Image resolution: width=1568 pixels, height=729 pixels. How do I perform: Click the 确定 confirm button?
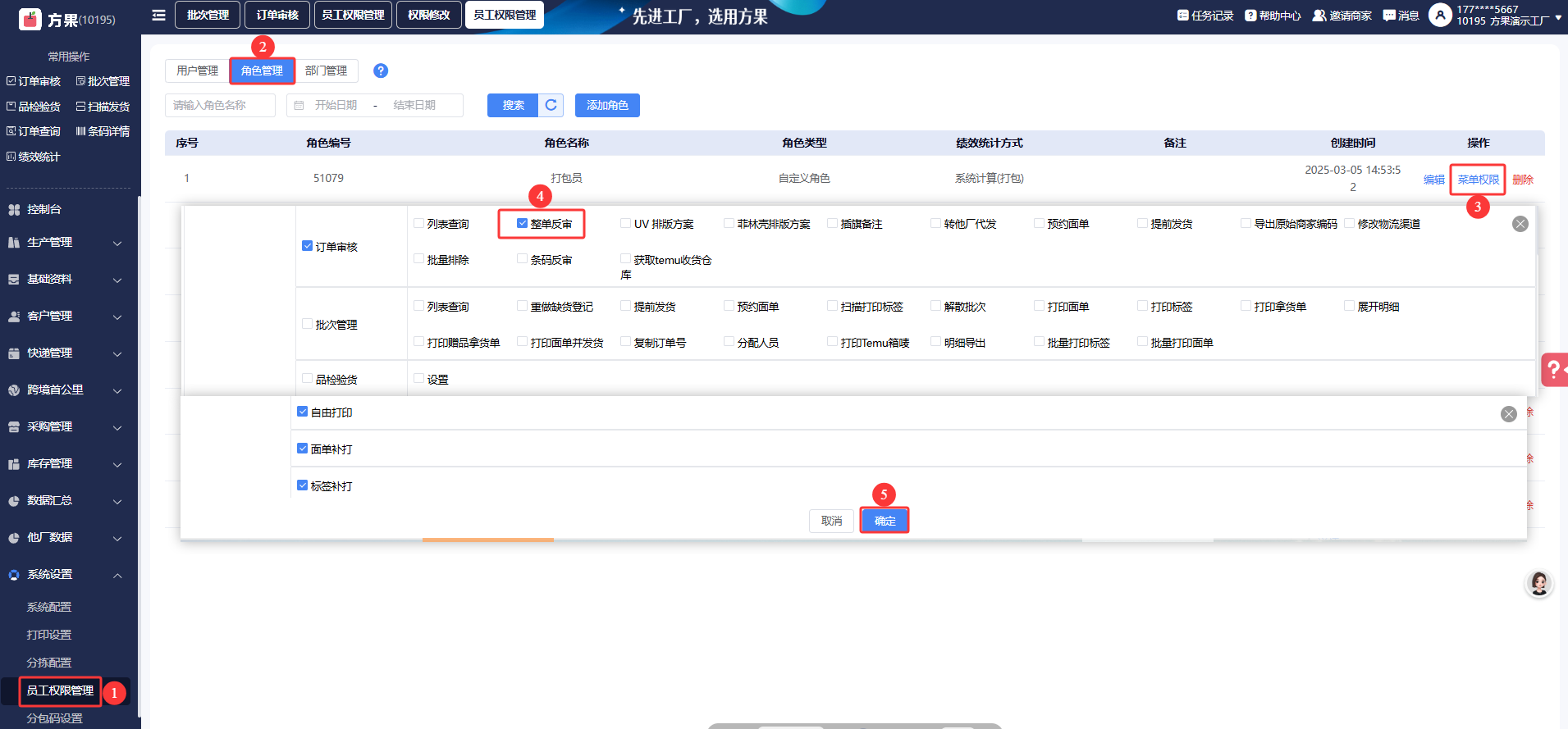pyautogui.click(x=885, y=521)
